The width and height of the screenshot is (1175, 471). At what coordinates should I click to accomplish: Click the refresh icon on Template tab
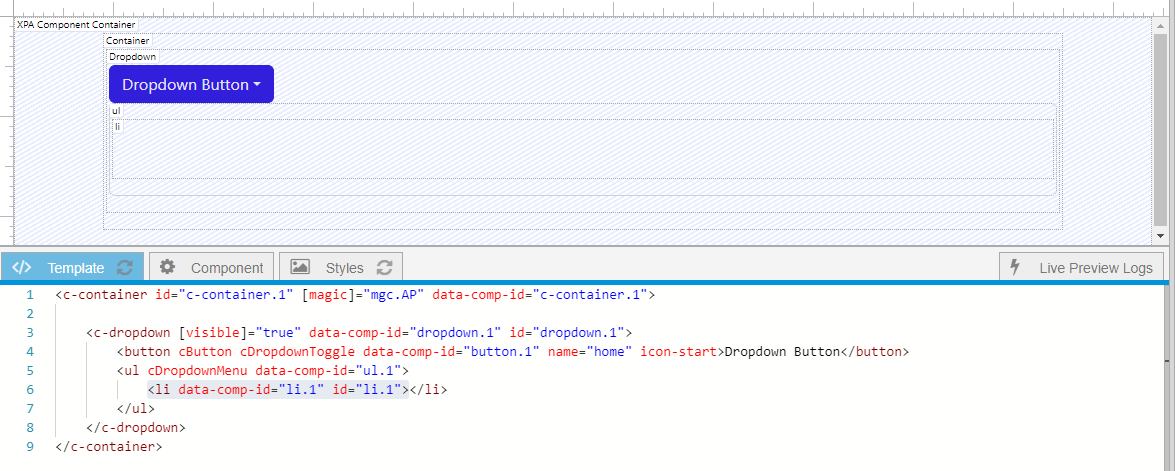click(125, 267)
